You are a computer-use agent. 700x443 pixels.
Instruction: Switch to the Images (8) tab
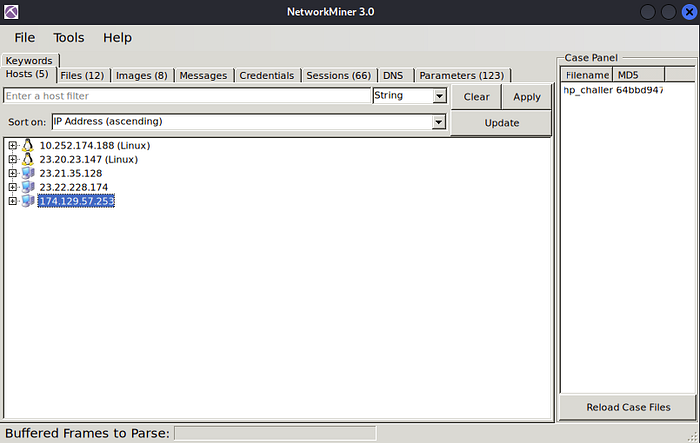142,75
